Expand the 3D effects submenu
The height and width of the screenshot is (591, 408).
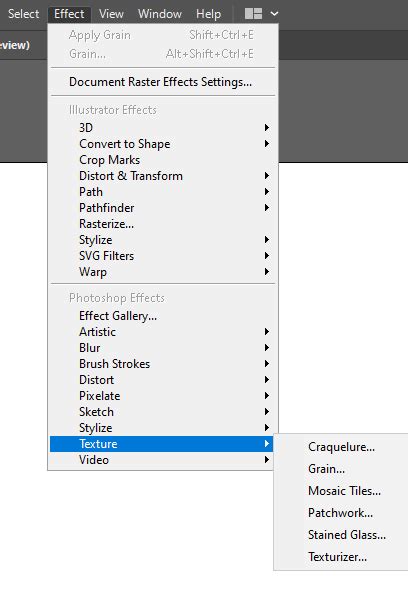pyautogui.click(x=163, y=128)
